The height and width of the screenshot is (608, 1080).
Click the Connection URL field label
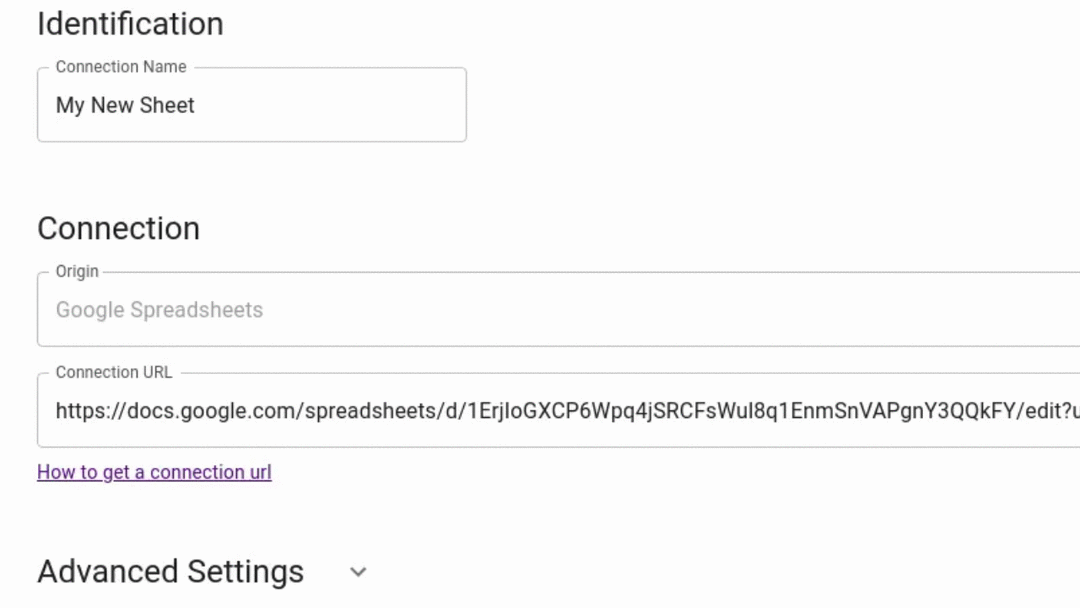[115, 372]
